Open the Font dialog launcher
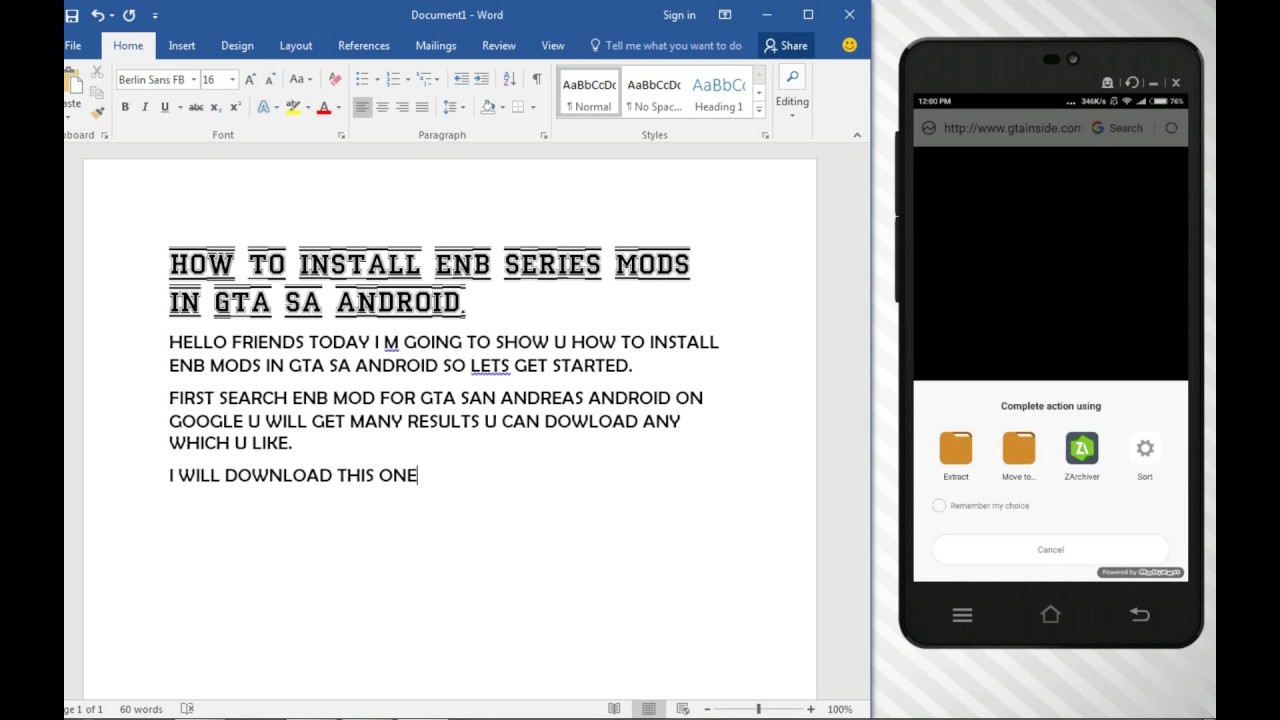This screenshot has height=720, width=1280. (x=341, y=135)
